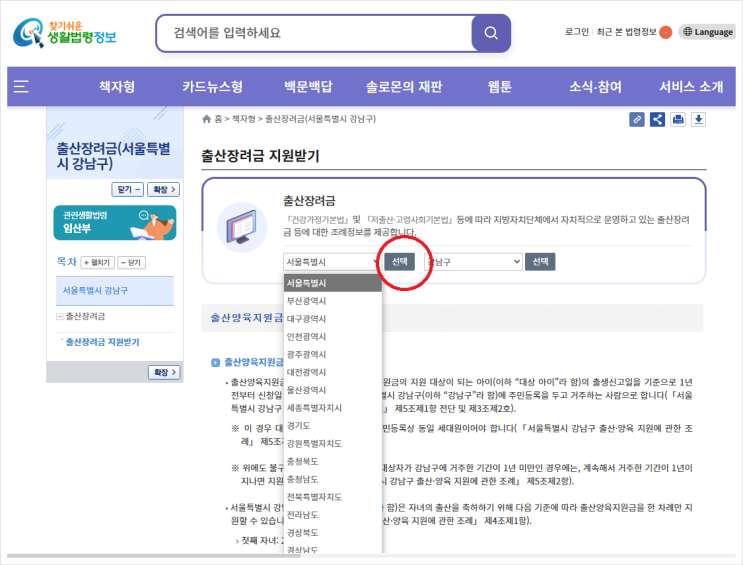Image resolution: width=743 pixels, height=565 pixels.
Task: Open the 책자형 menu
Action: click(x=117, y=86)
